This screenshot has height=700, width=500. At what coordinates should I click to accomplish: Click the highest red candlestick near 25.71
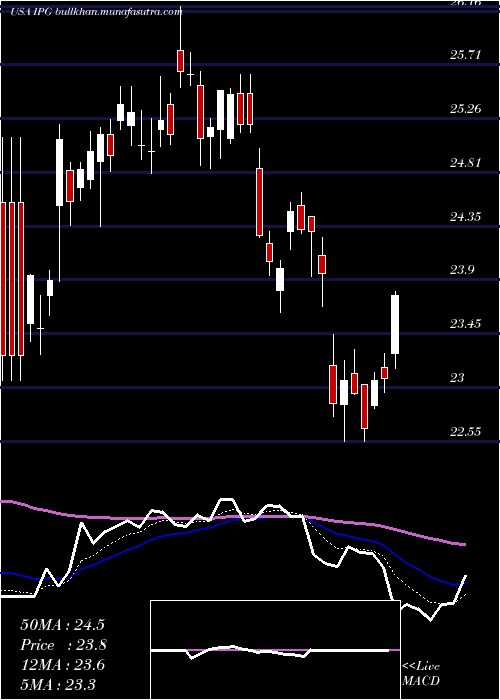coord(180,61)
